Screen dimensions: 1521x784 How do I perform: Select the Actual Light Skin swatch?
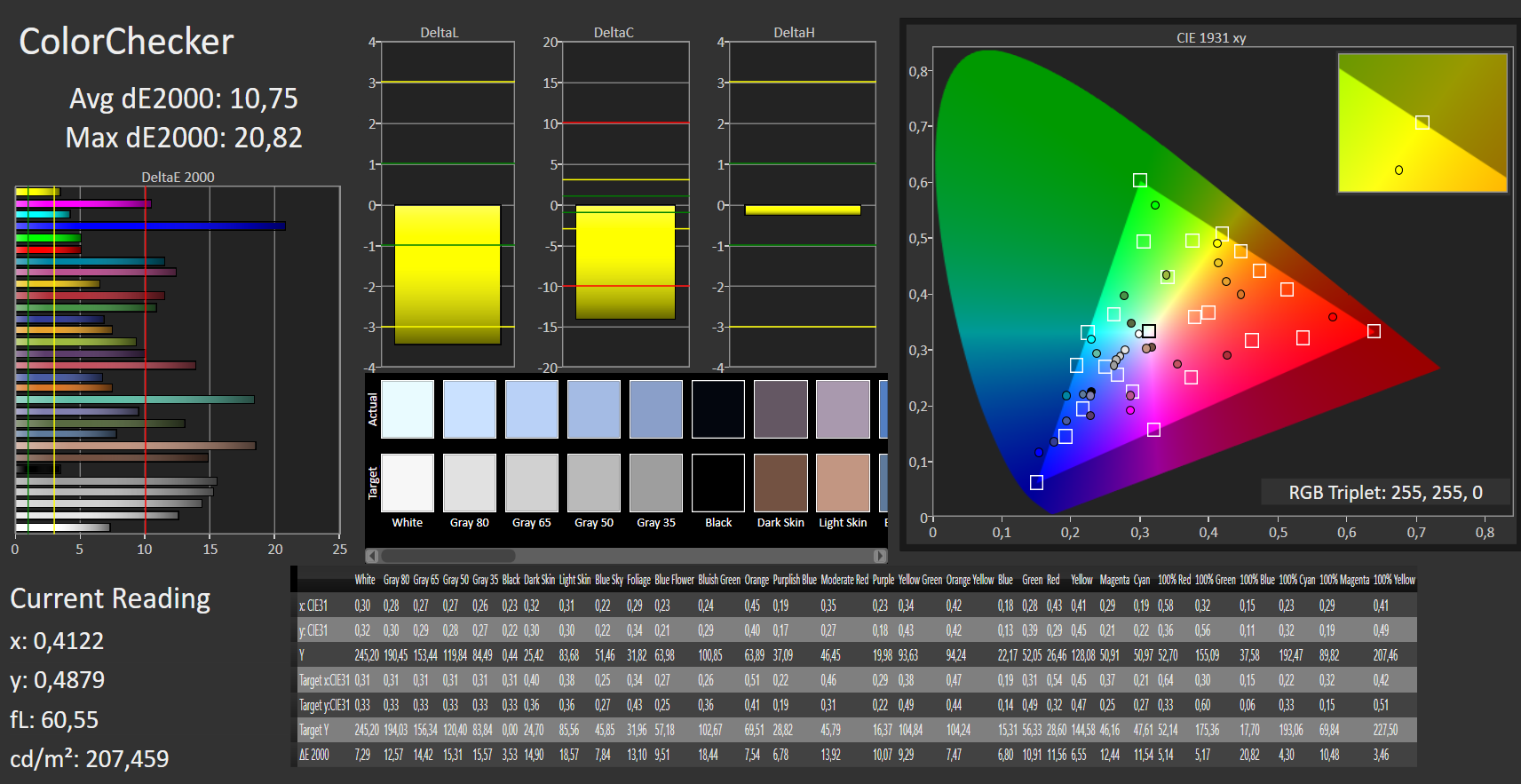point(843,409)
